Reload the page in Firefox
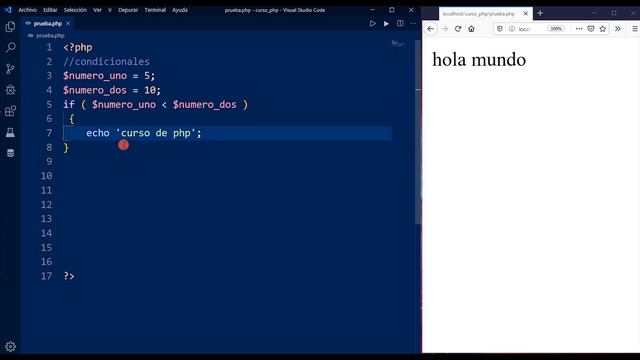The width and height of the screenshot is (640, 360). click(458, 29)
